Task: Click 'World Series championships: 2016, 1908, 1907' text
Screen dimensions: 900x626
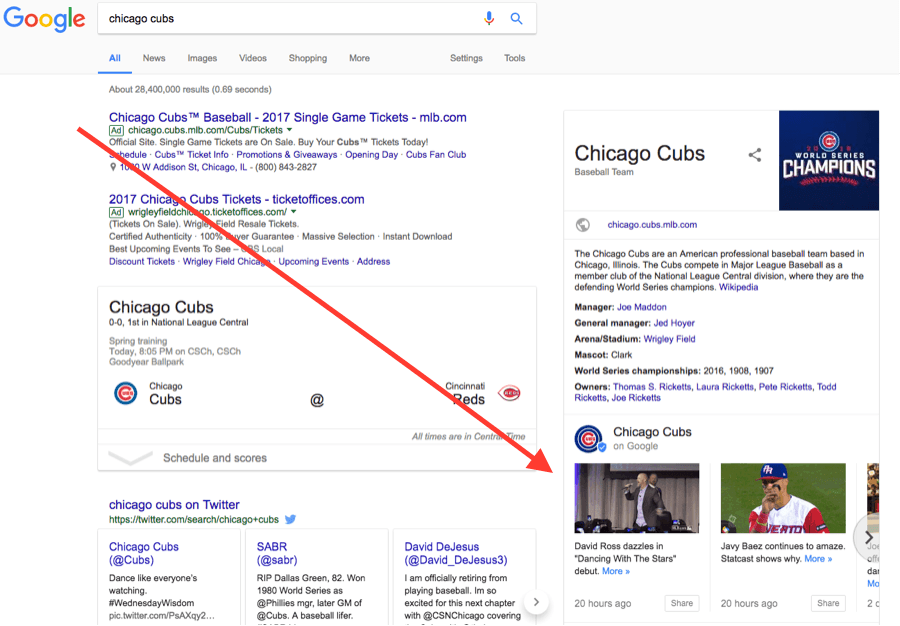Action: (x=674, y=371)
